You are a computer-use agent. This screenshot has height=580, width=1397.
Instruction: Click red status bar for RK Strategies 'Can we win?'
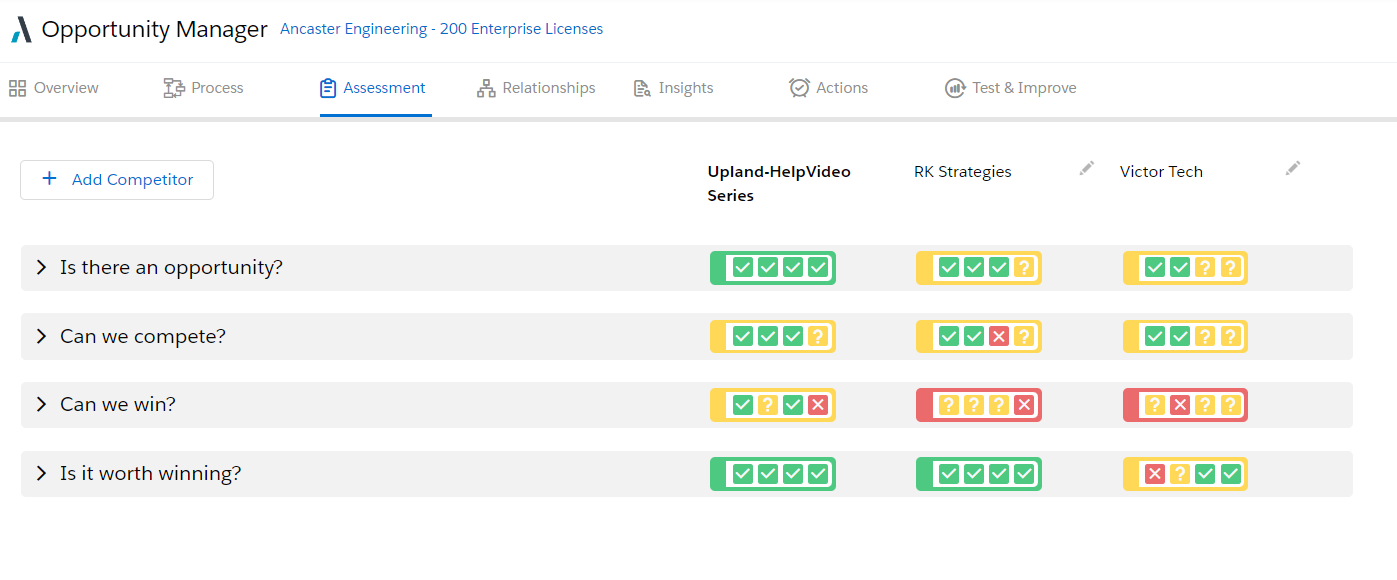923,405
